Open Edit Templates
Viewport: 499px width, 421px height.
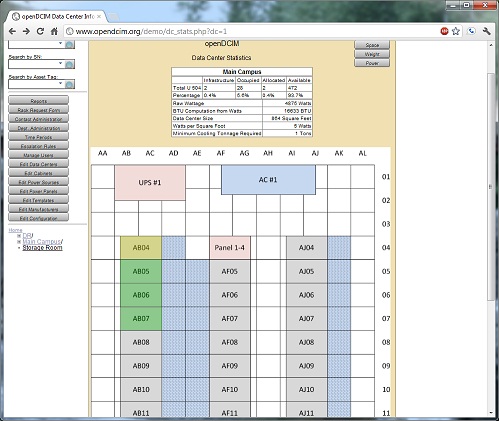pos(38,200)
